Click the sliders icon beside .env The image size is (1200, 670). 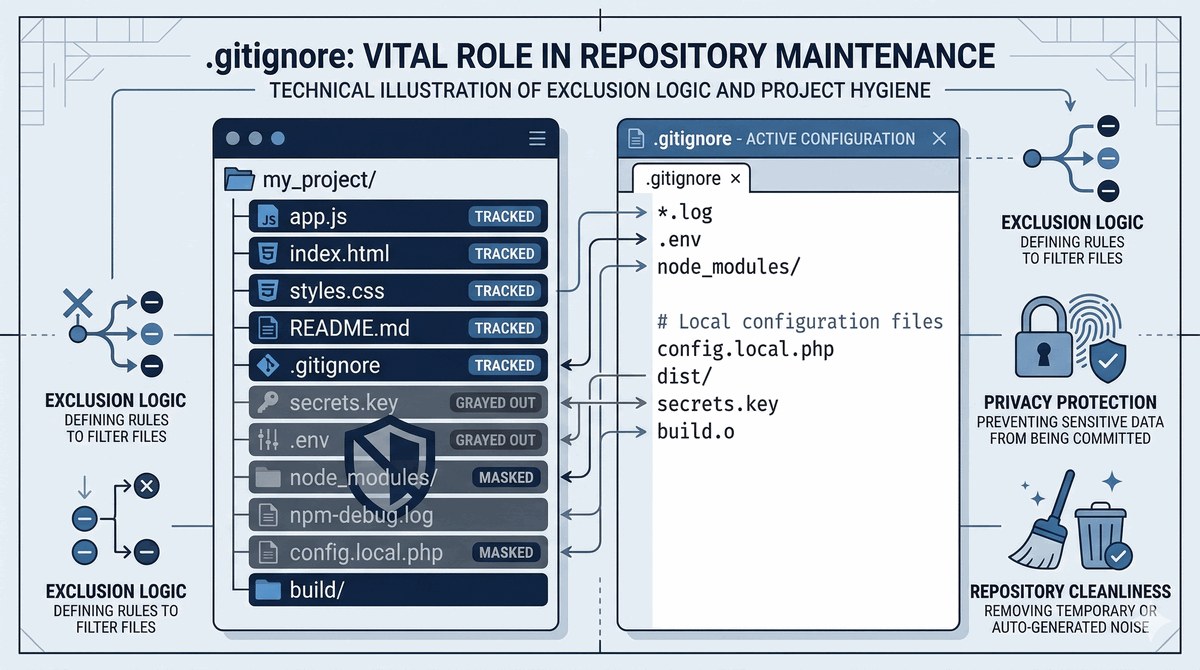(268, 440)
